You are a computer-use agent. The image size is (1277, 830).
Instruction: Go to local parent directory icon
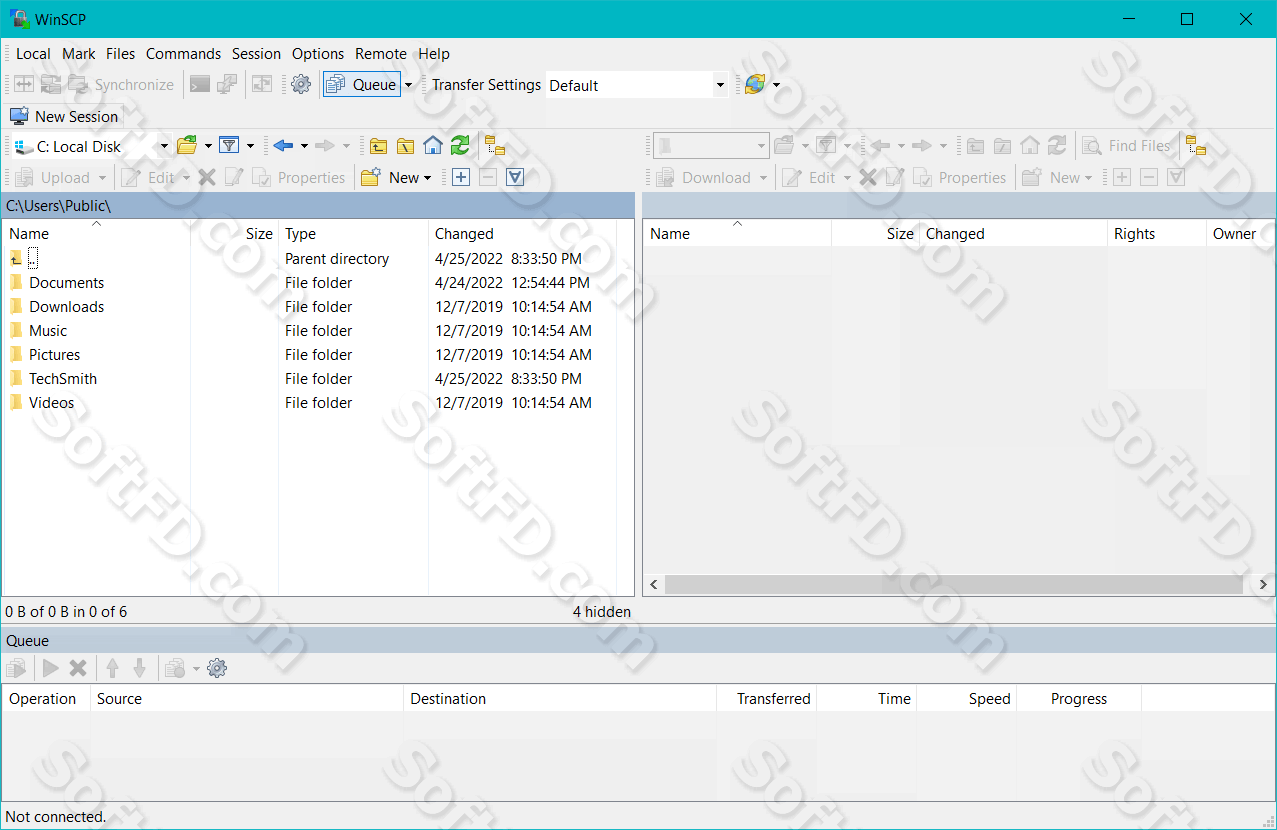(x=378, y=146)
